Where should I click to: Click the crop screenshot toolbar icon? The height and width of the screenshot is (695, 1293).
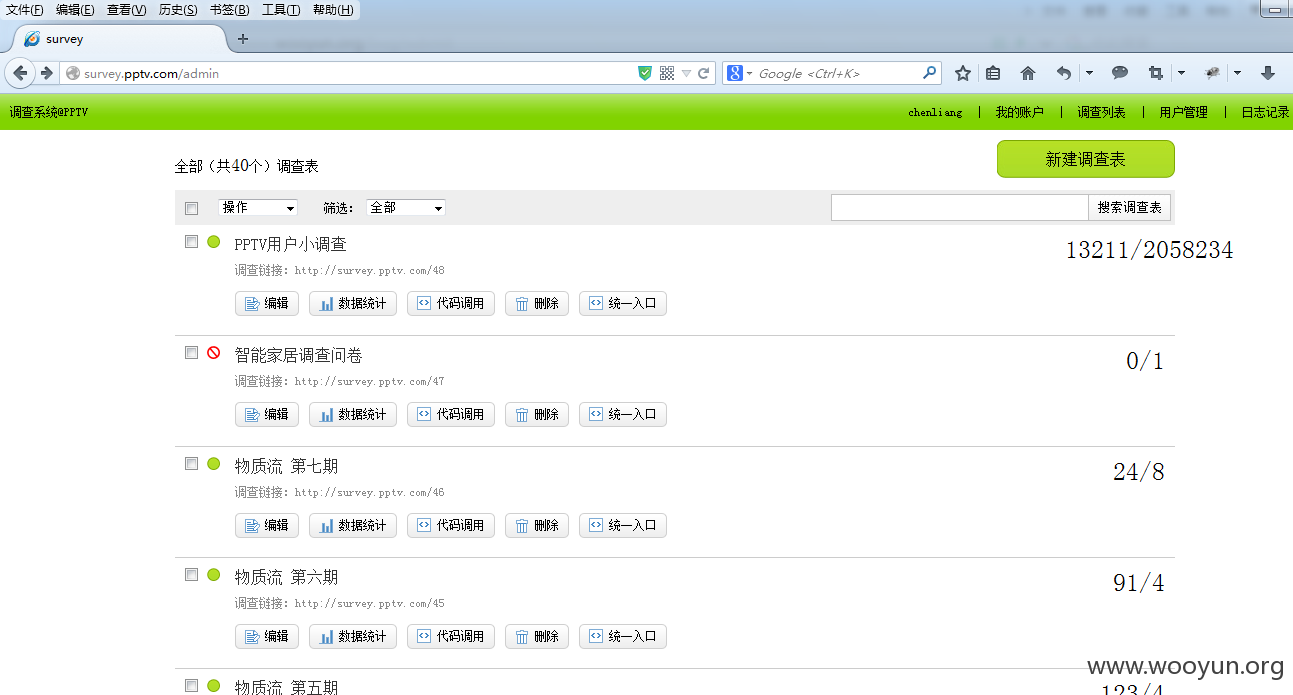point(1156,73)
